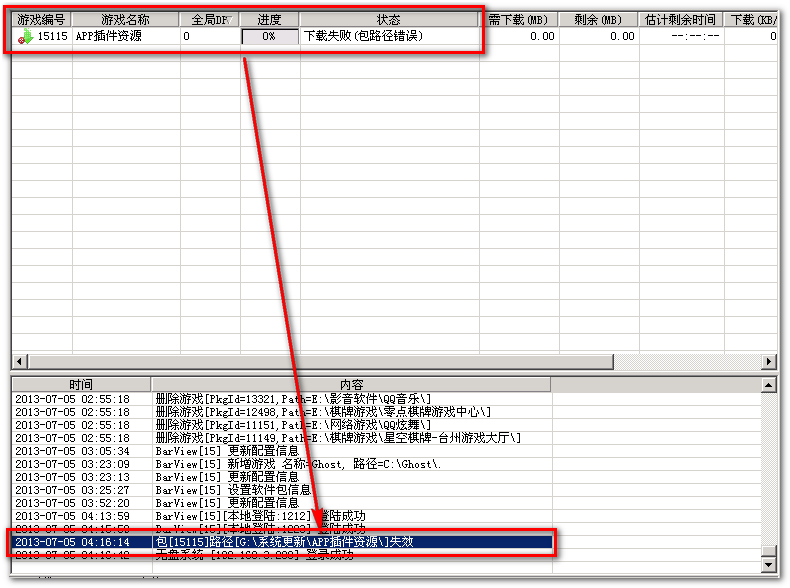The height and width of the screenshot is (588, 790).
Task: Sort by 游戏名称 column header
Action: [x=125, y=20]
